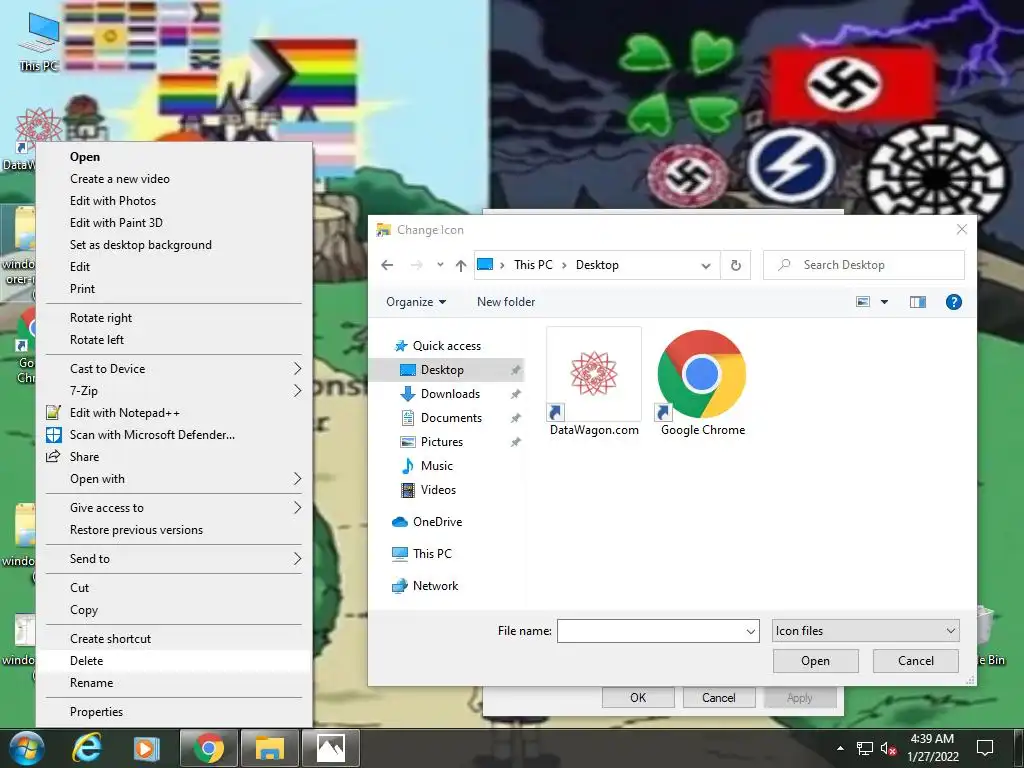The image size is (1024, 768).
Task: Choose Create a new video
Action: pyautogui.click(x=175, y=179)
